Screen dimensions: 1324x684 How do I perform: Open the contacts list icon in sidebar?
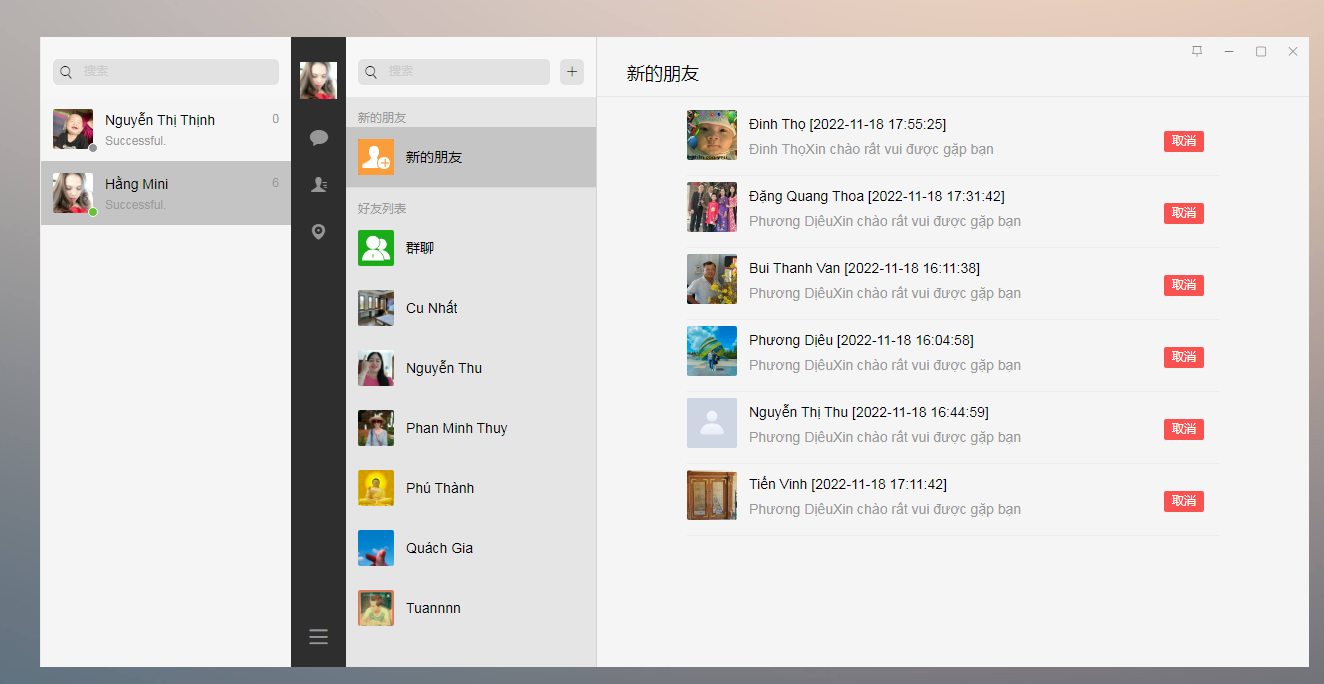pos(318,185)
